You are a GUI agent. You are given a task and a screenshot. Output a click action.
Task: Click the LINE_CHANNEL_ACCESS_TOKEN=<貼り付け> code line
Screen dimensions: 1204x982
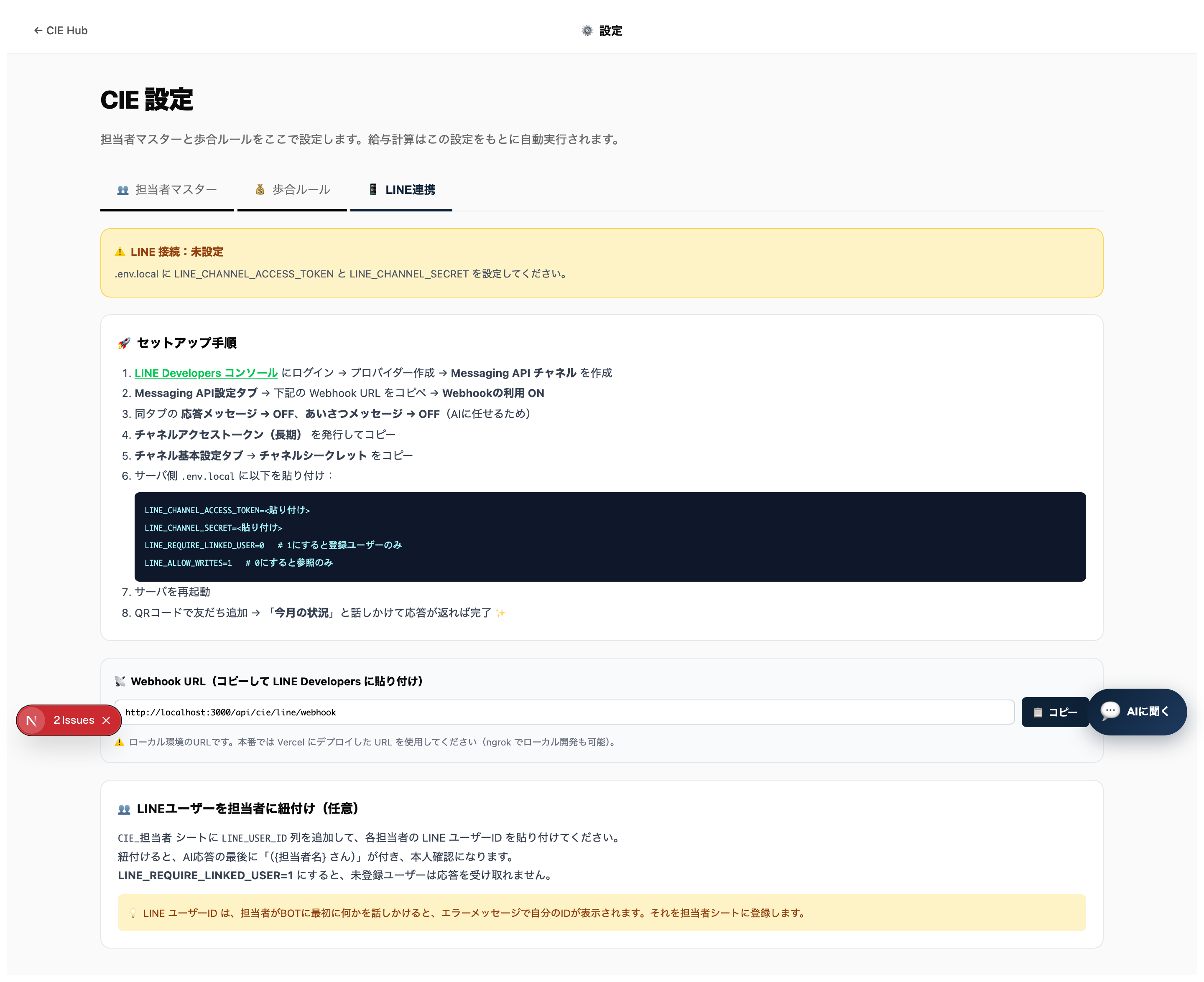click(227, 510)
